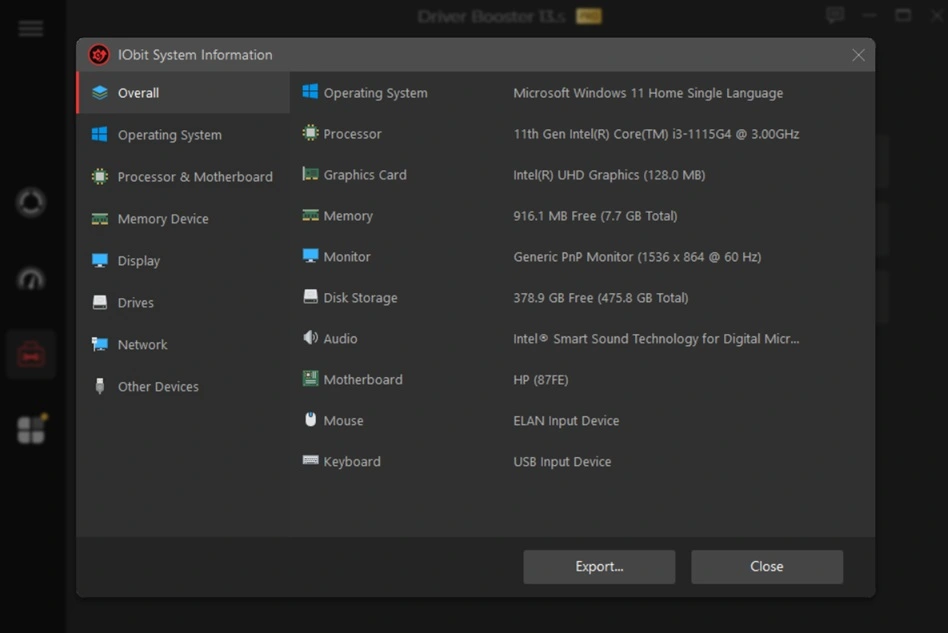The image size is (949, 633).
Task: Open Processor & Motherboard section
Action: click(183, 177)
